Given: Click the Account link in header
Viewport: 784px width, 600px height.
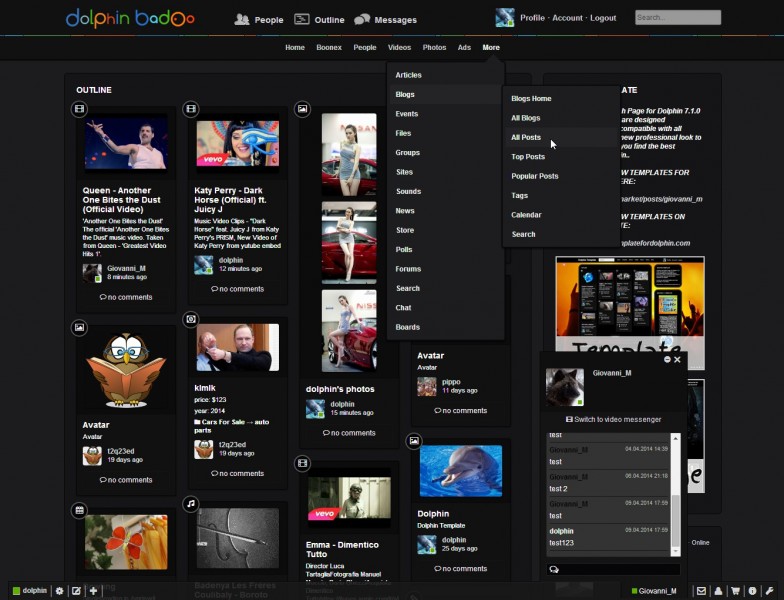Looking at the screenshot, I should (568, 18).
